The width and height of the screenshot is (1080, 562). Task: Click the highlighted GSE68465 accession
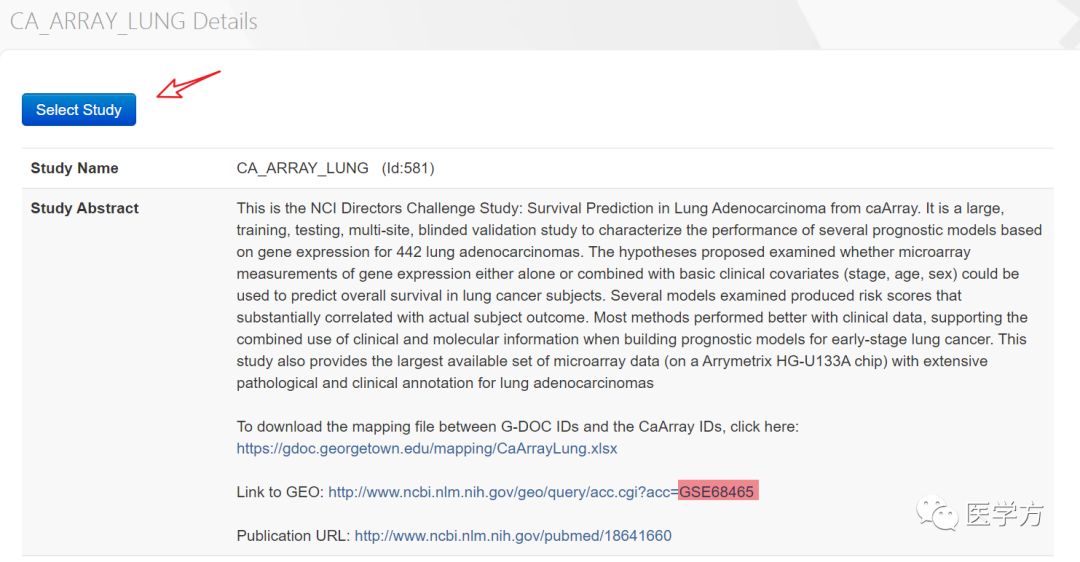pos(718,492)
